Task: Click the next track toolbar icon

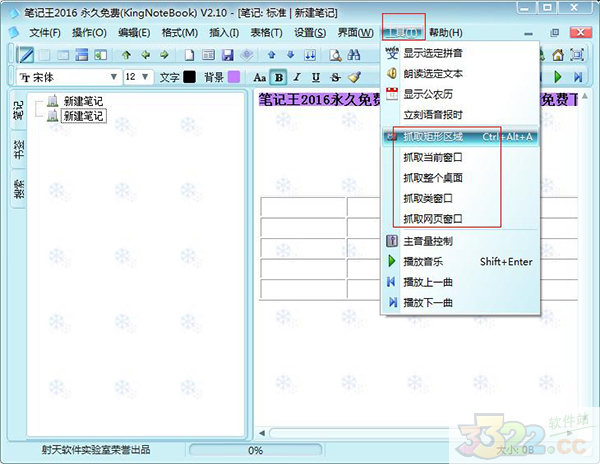Action: point(578,77)
